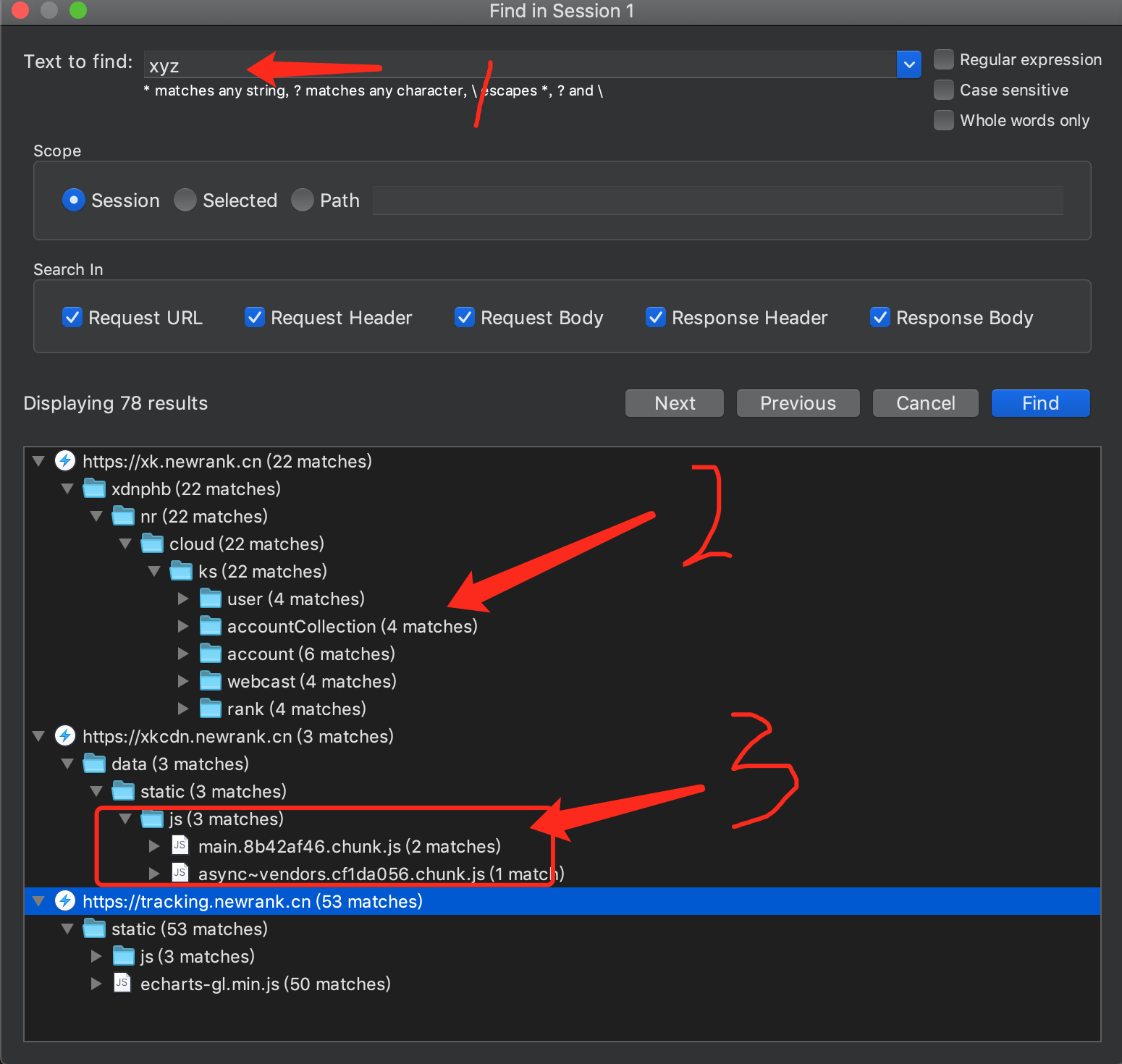Select the xdnphb (22 matches) row

[562, 489]
